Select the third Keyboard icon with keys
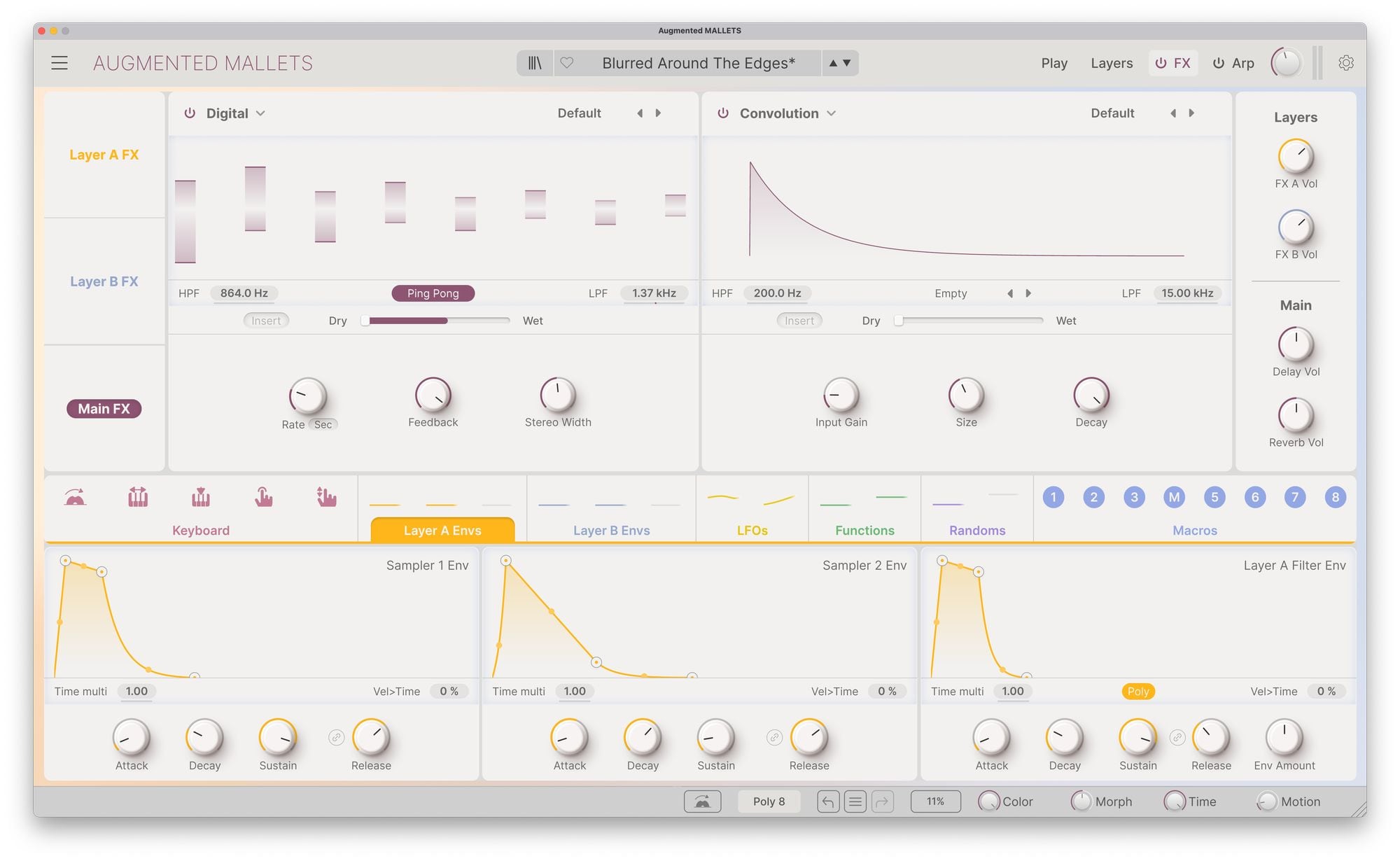Image resolution: width=1400 pixels, height=861 pixels. tap(201, 497)
